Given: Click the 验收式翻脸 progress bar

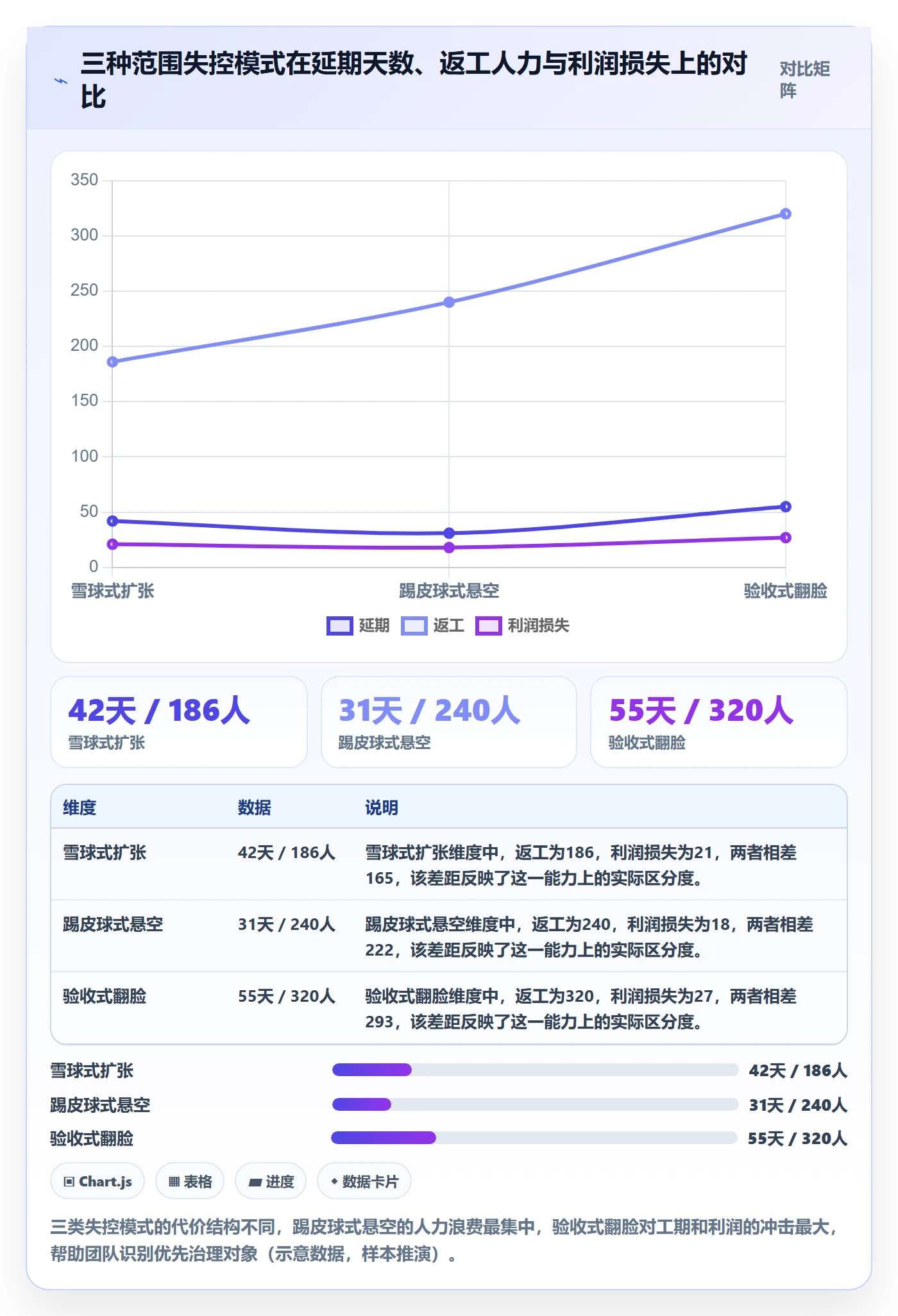Looking at the screenshot, I should click(534, 1138).
